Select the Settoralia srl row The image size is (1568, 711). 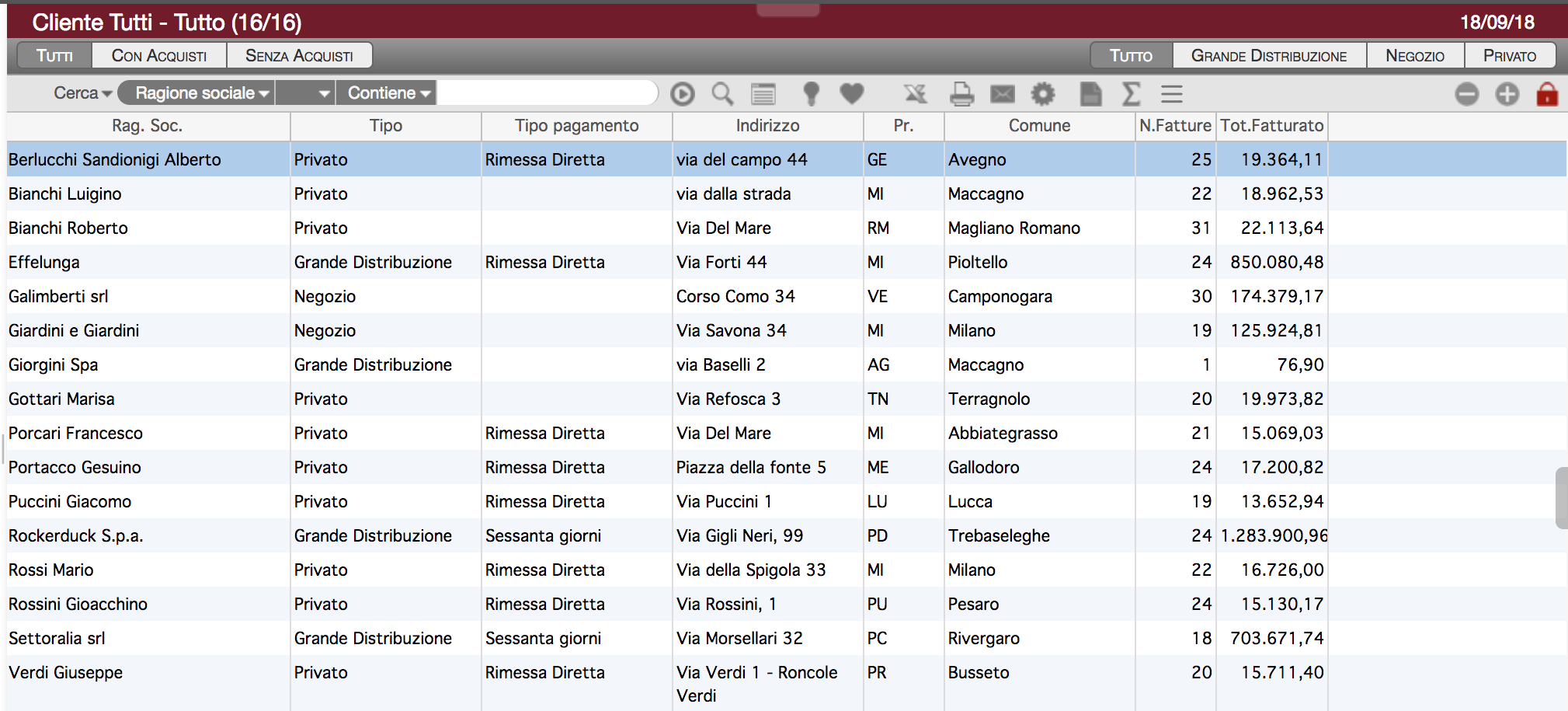pyautogui.click(x=787, y=638)
